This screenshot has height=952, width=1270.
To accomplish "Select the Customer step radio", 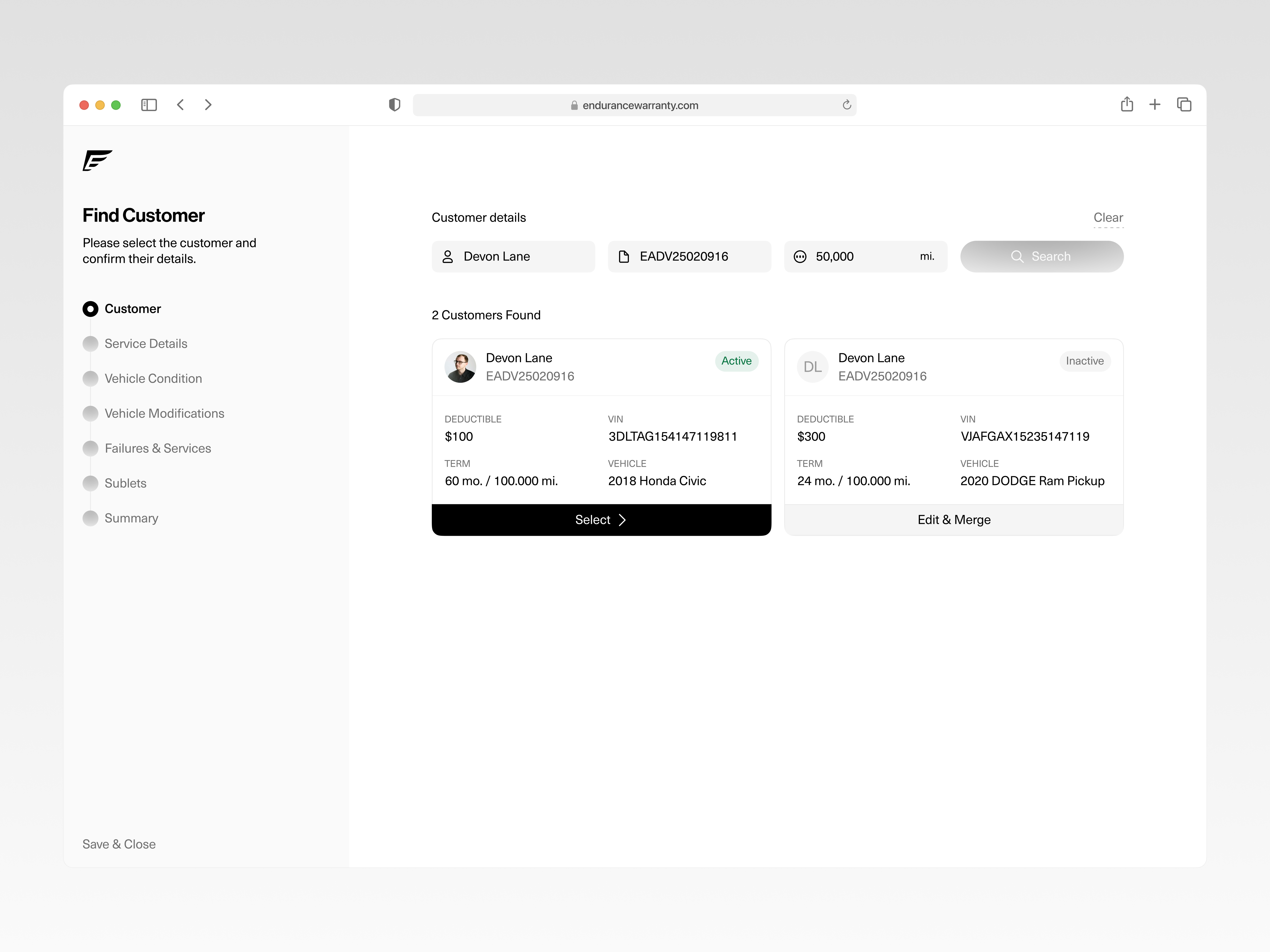I will [x=90, y=309].
